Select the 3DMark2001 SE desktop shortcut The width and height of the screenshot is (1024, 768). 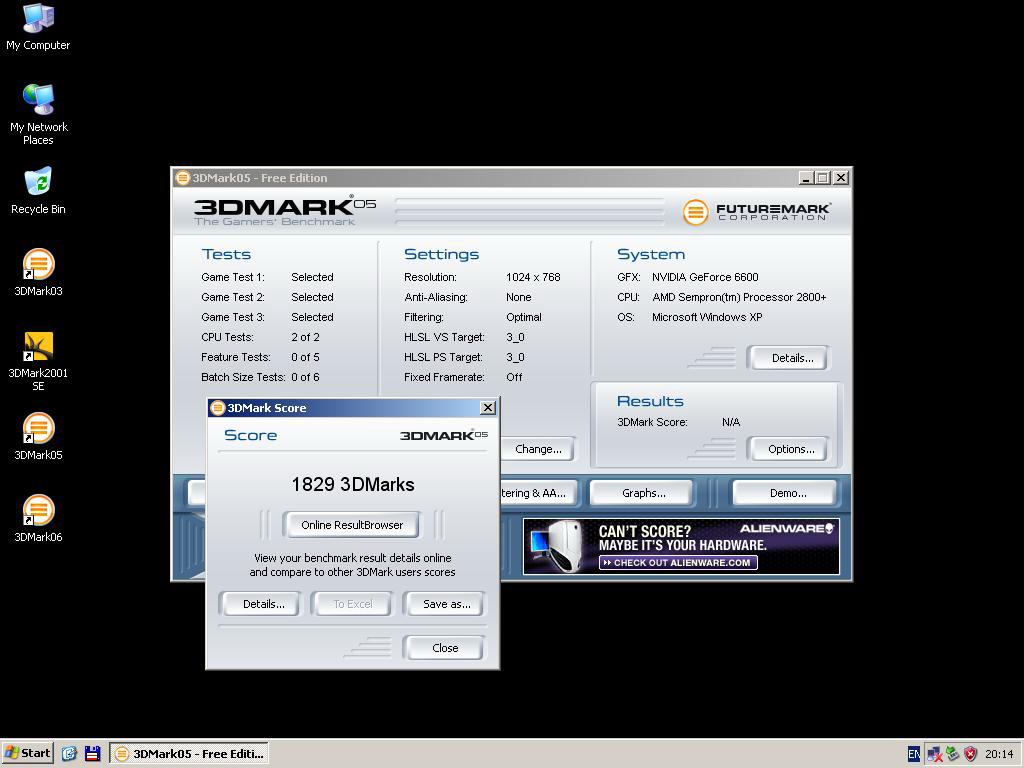coord(38,361)
